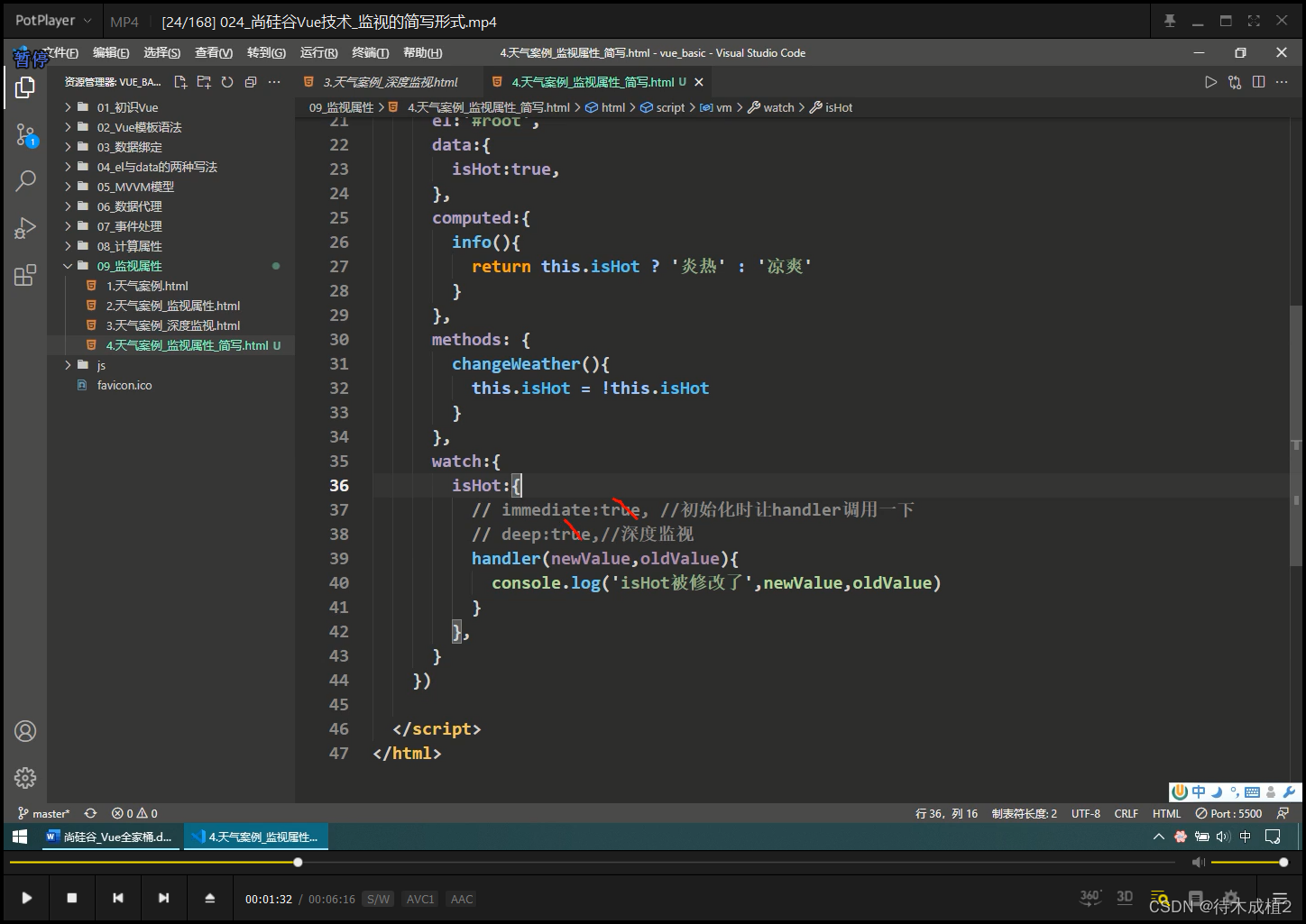Collapse all folders in explorer

251,82
